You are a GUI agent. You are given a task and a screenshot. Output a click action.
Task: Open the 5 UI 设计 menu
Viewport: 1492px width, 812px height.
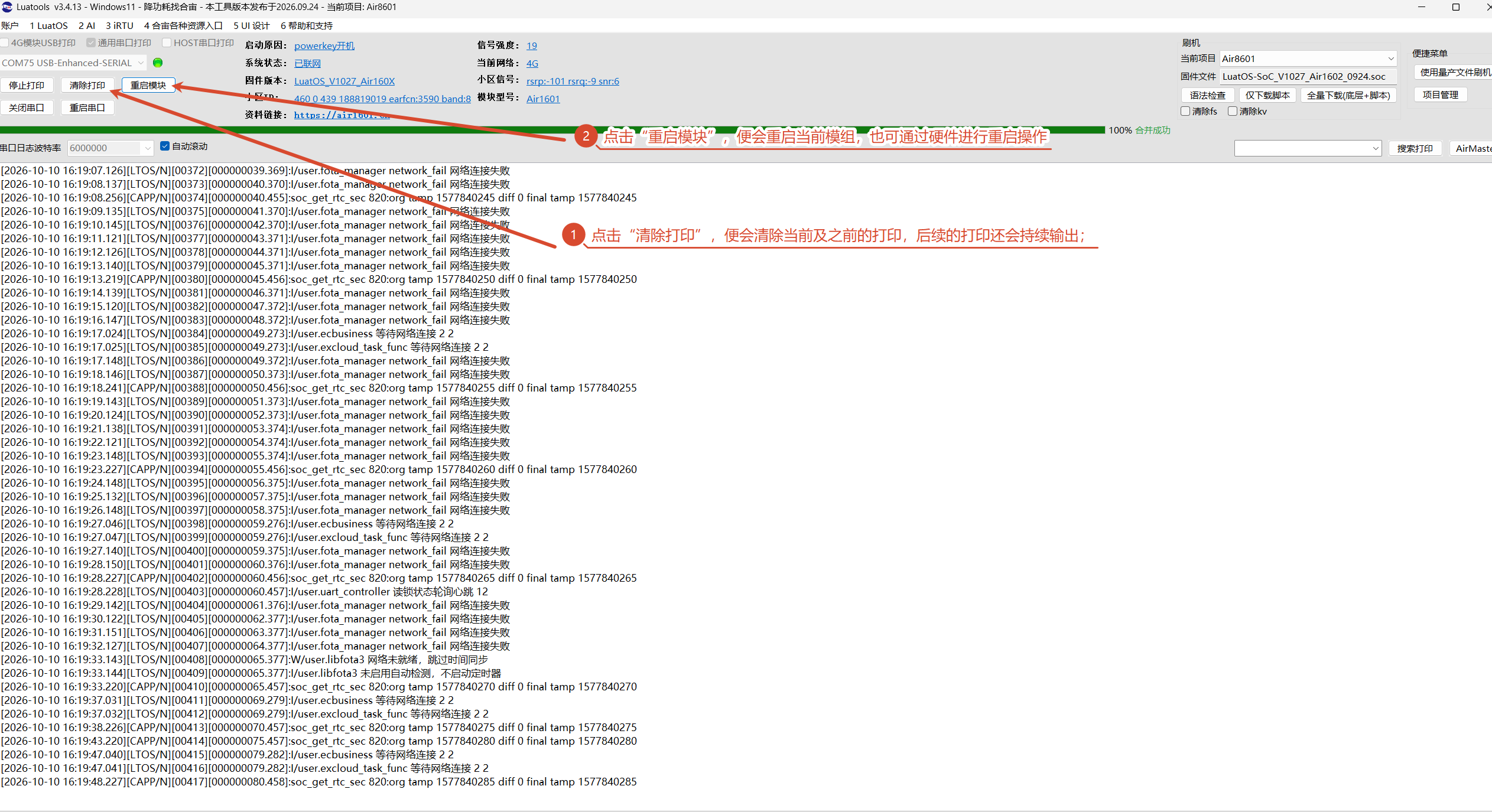click(252, 25)
